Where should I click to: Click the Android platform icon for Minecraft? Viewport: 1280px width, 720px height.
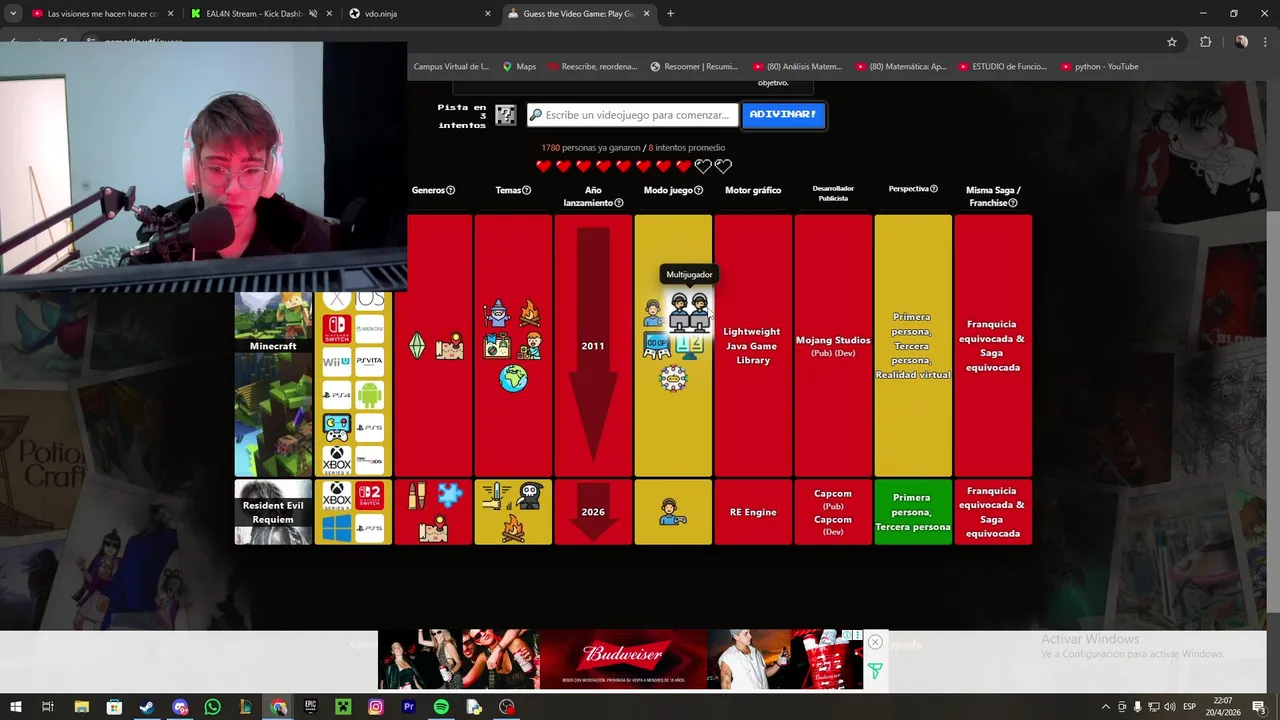pyautogui.click(x=369, y=395)
